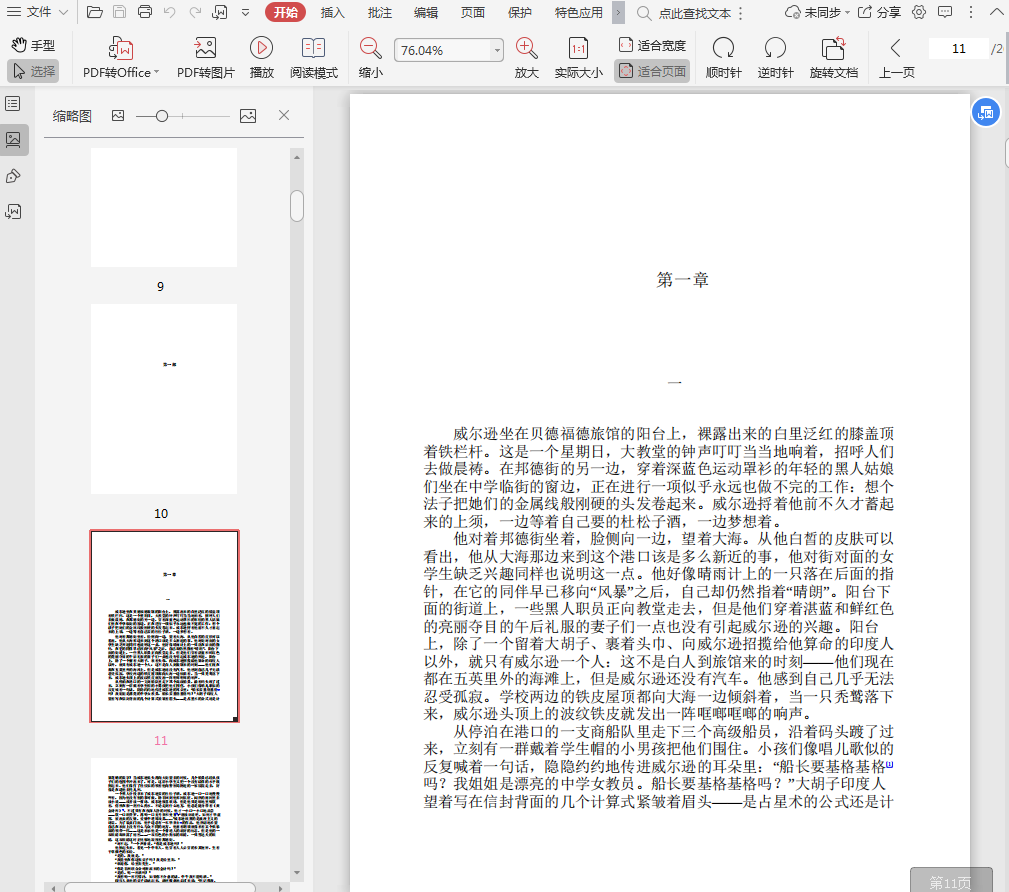Click 缩小 zoom out
The height and width of the screenshot is (892, 1009).
point(371,58)
